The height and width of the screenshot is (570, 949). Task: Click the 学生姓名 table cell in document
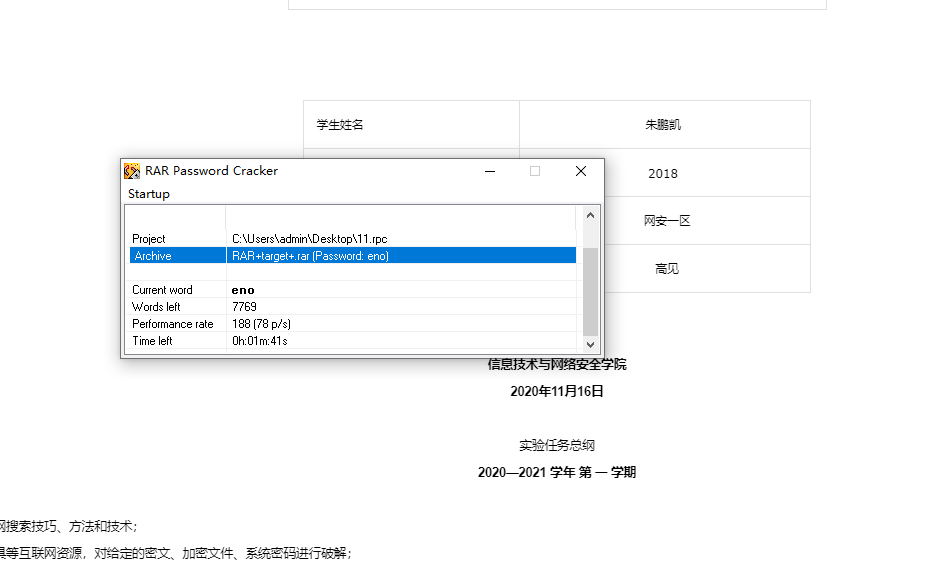412,125
